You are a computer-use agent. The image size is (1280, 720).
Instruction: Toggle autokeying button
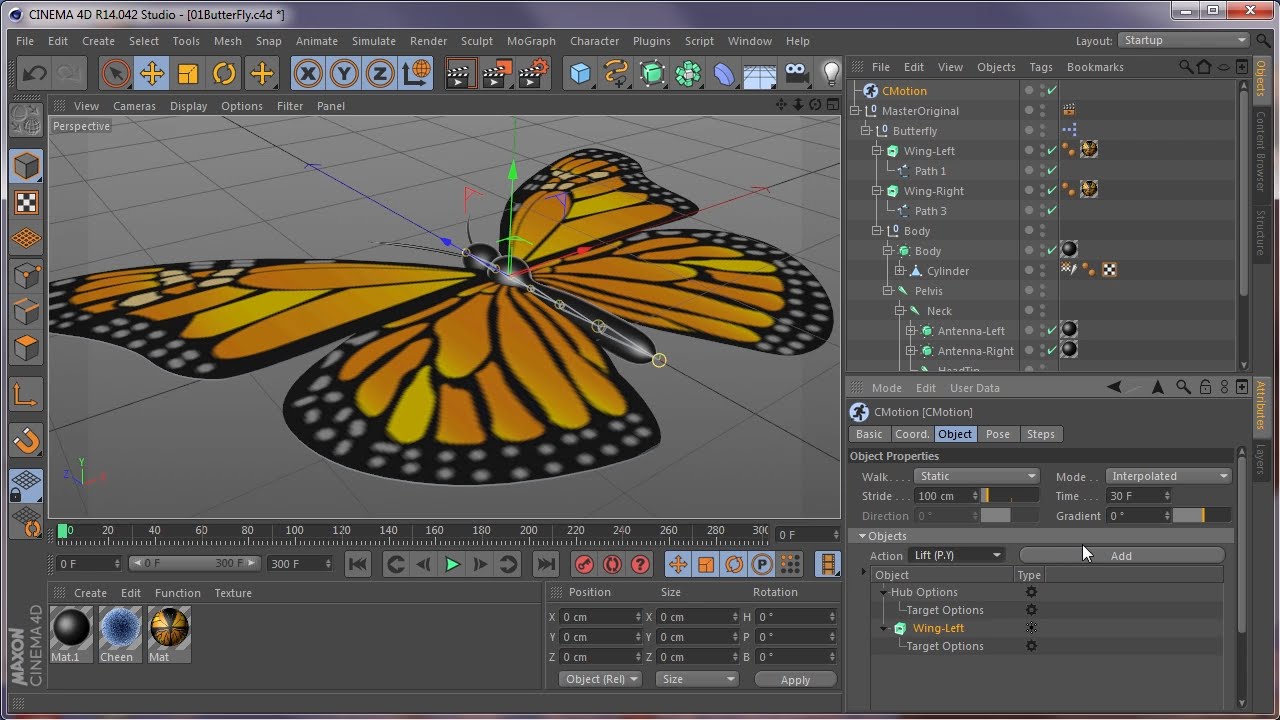[613, 565]
